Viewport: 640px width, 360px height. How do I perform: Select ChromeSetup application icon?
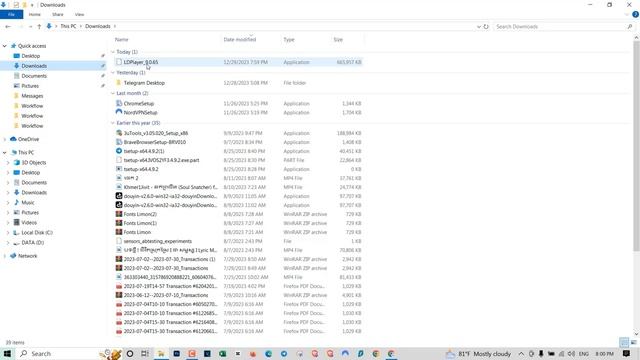(x=119, y=103)
